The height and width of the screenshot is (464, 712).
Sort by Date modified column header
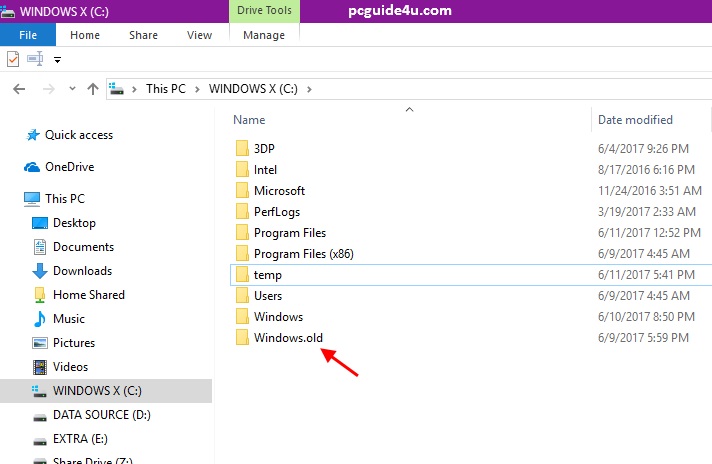pos(635,120)
